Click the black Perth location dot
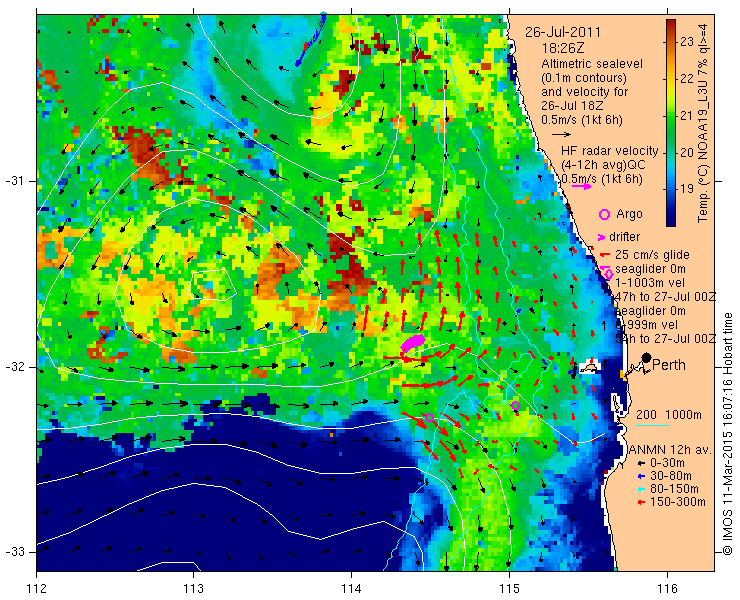Image resolution: width=740 pixels, height=600 pixels. (647, 358)
